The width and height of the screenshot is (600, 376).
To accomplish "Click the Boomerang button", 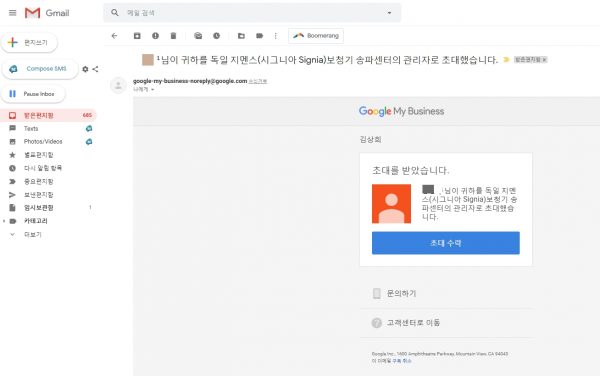I will 316,36.
